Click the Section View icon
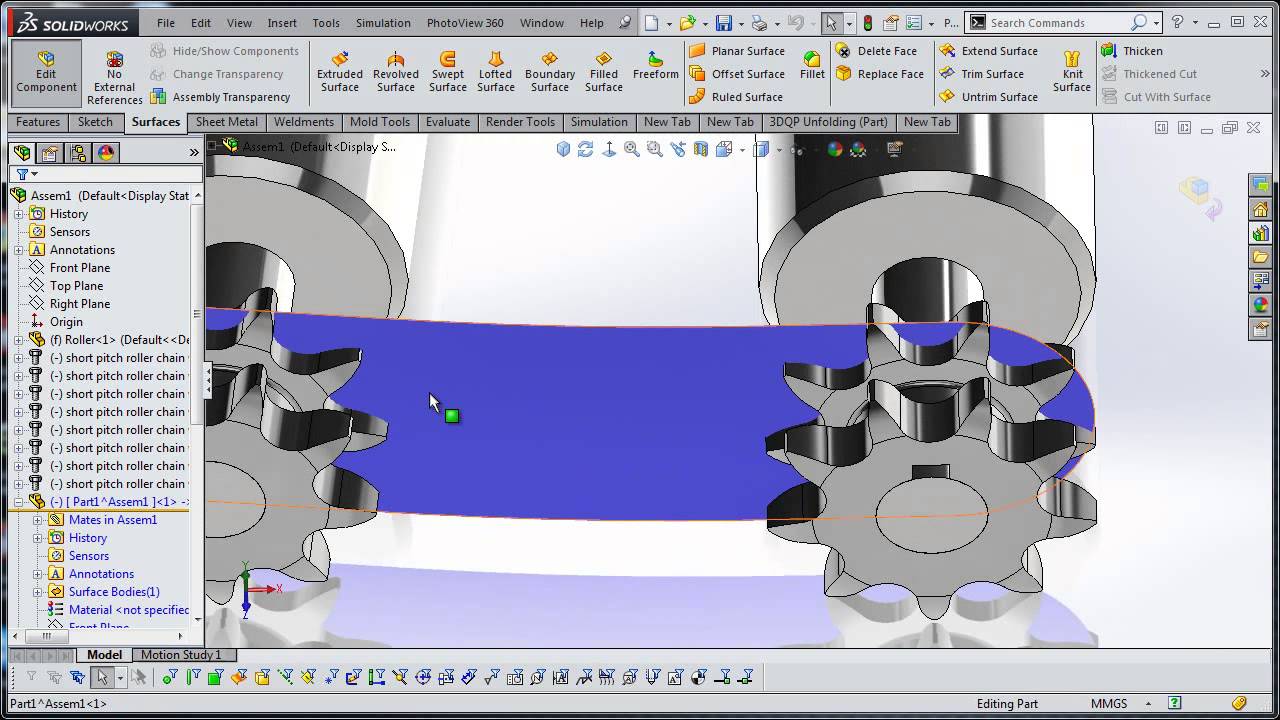This screenshot has width=1280, height=720. pos(701,149)
